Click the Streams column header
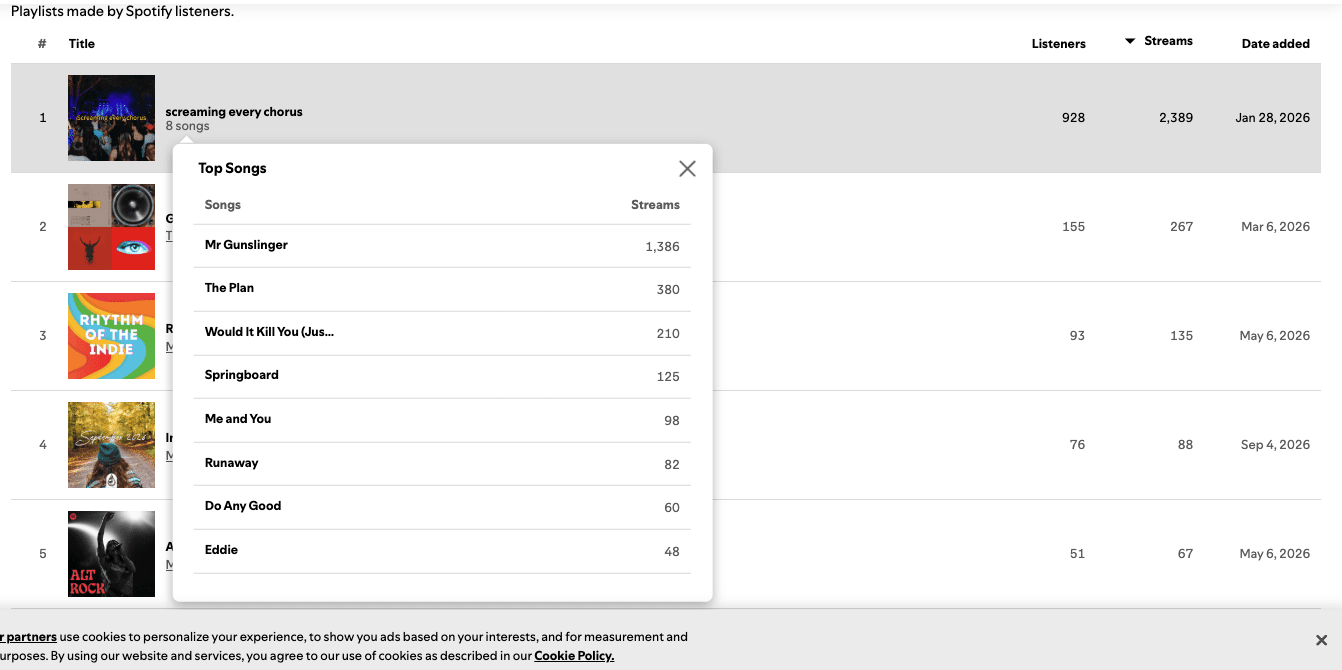The height and width of the screenshot is (670, 1342). pyautogui.click(x=1168, y=41)
